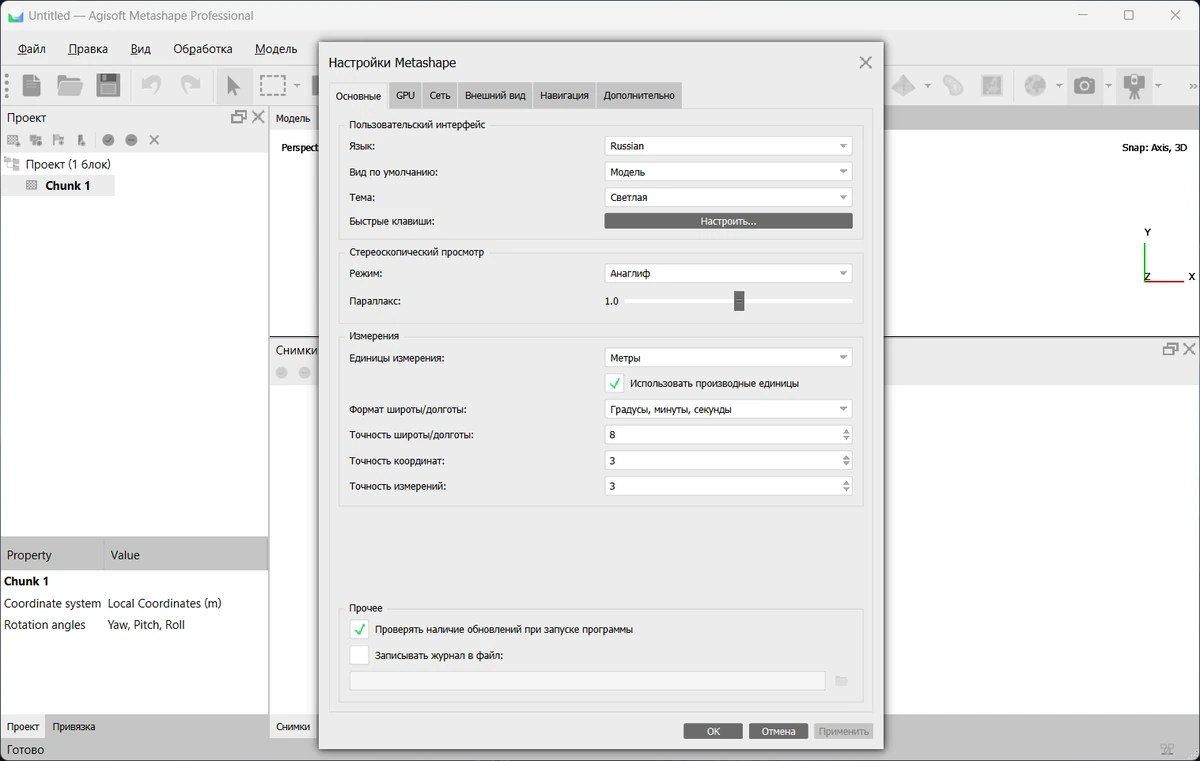Add a chunk in the Project pane toolbar
Screen dimensions: 1200x761
(x=14, y=140)
